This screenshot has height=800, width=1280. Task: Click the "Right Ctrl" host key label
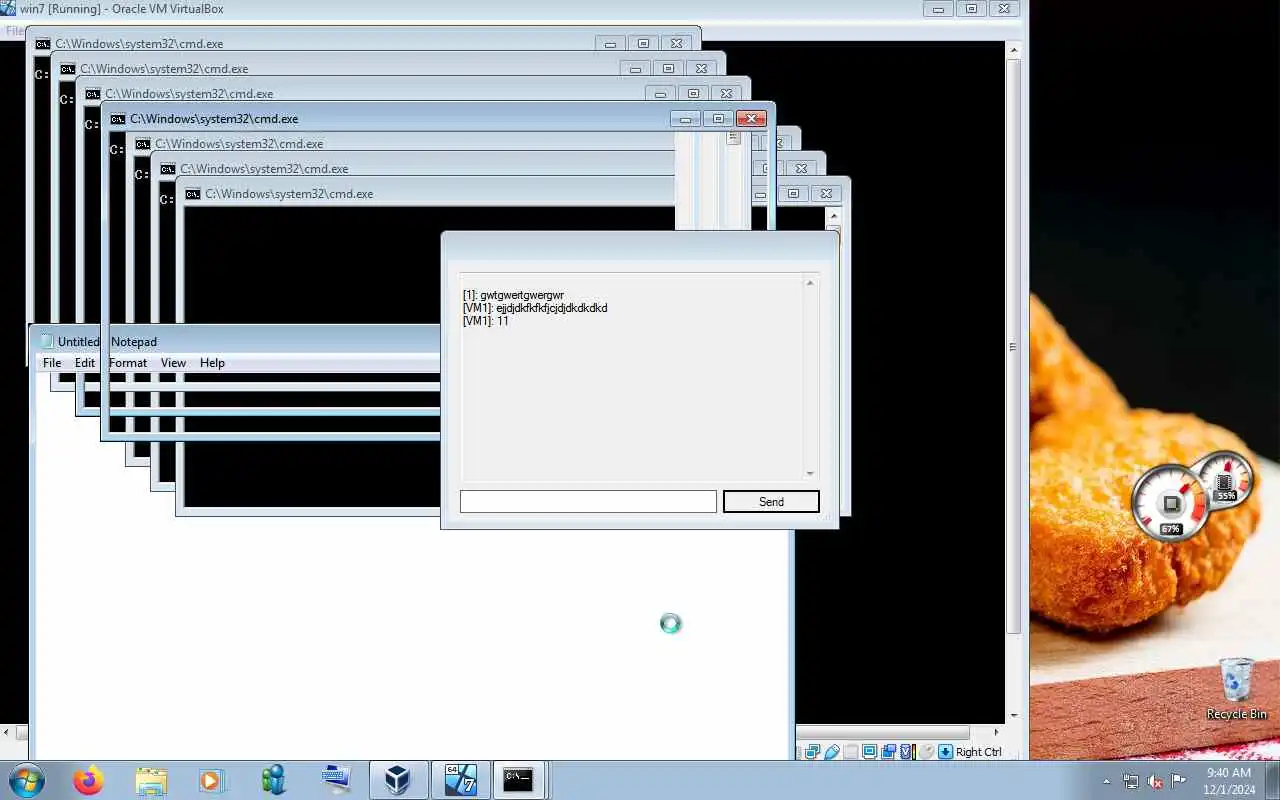coord(978,752)
